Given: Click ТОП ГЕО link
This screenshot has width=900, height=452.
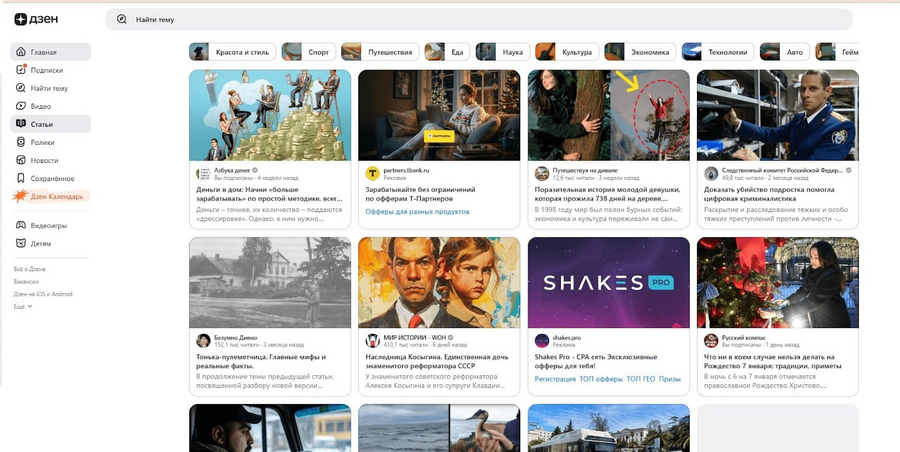Looking at the screenshot, I should (x=641, y=379).
